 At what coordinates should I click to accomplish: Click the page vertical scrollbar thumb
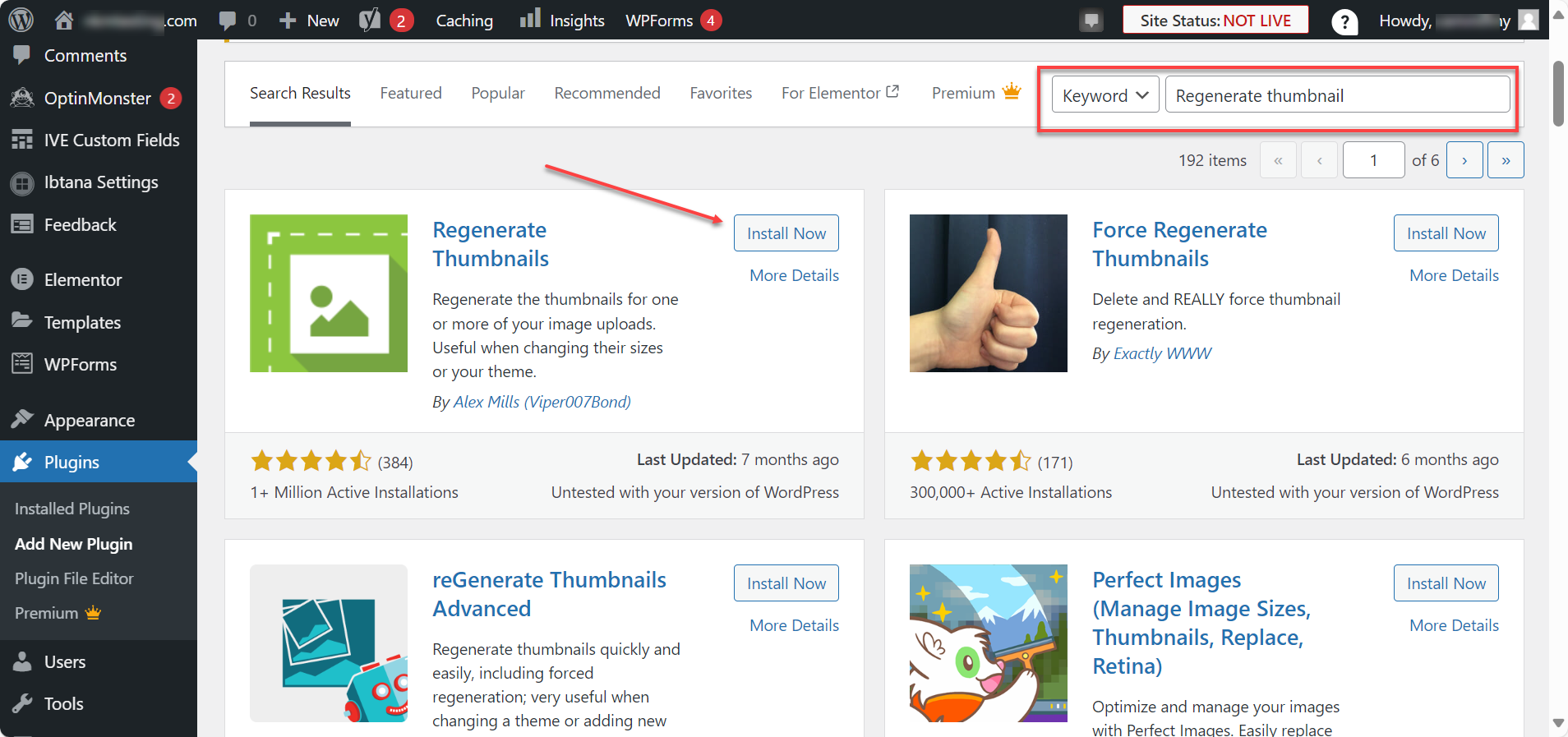(x=1558, y=94)
